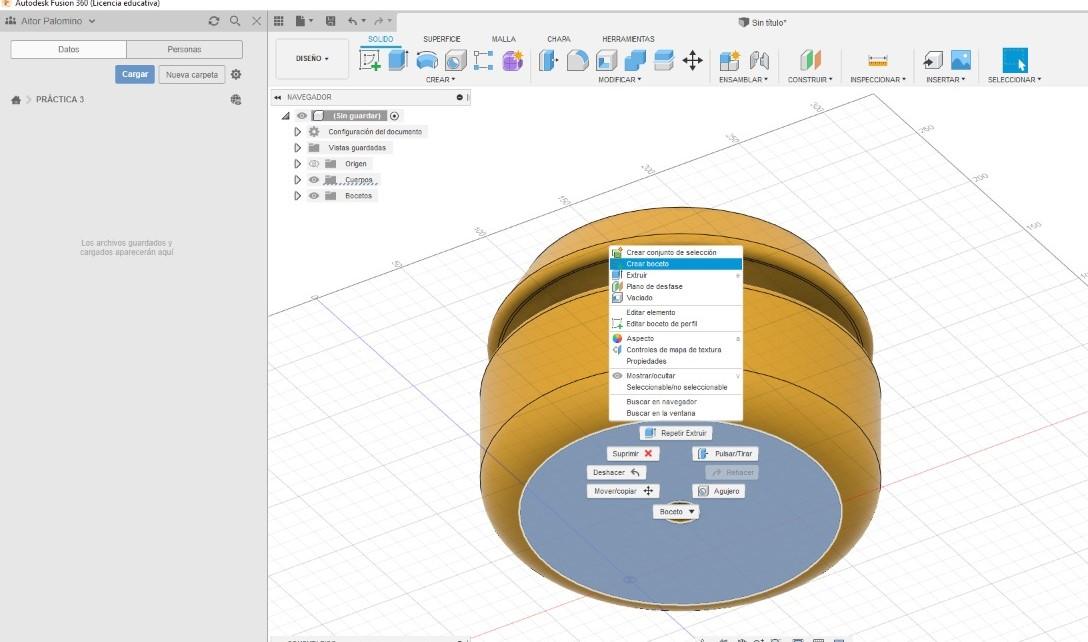The height and width of the screenshot is (642, 1088).
Task: Open the data panel grid icon
Action: click(279, 21)
